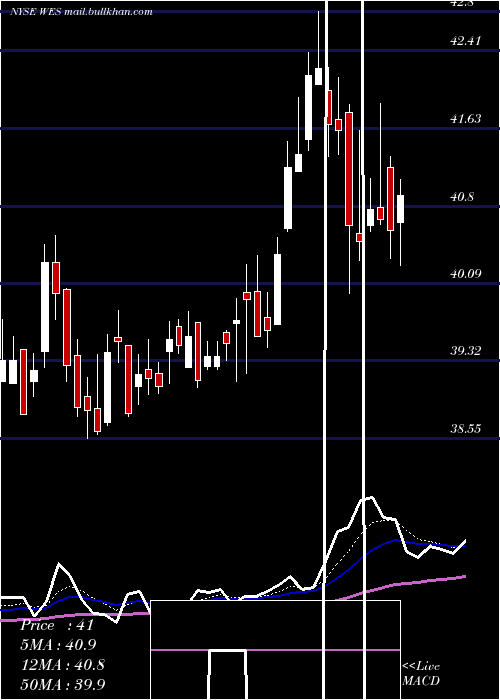Image resolution: width=500 pixels, height=700 pixels.
Task: Click the 41.63 price axis label
Action: 466,119
